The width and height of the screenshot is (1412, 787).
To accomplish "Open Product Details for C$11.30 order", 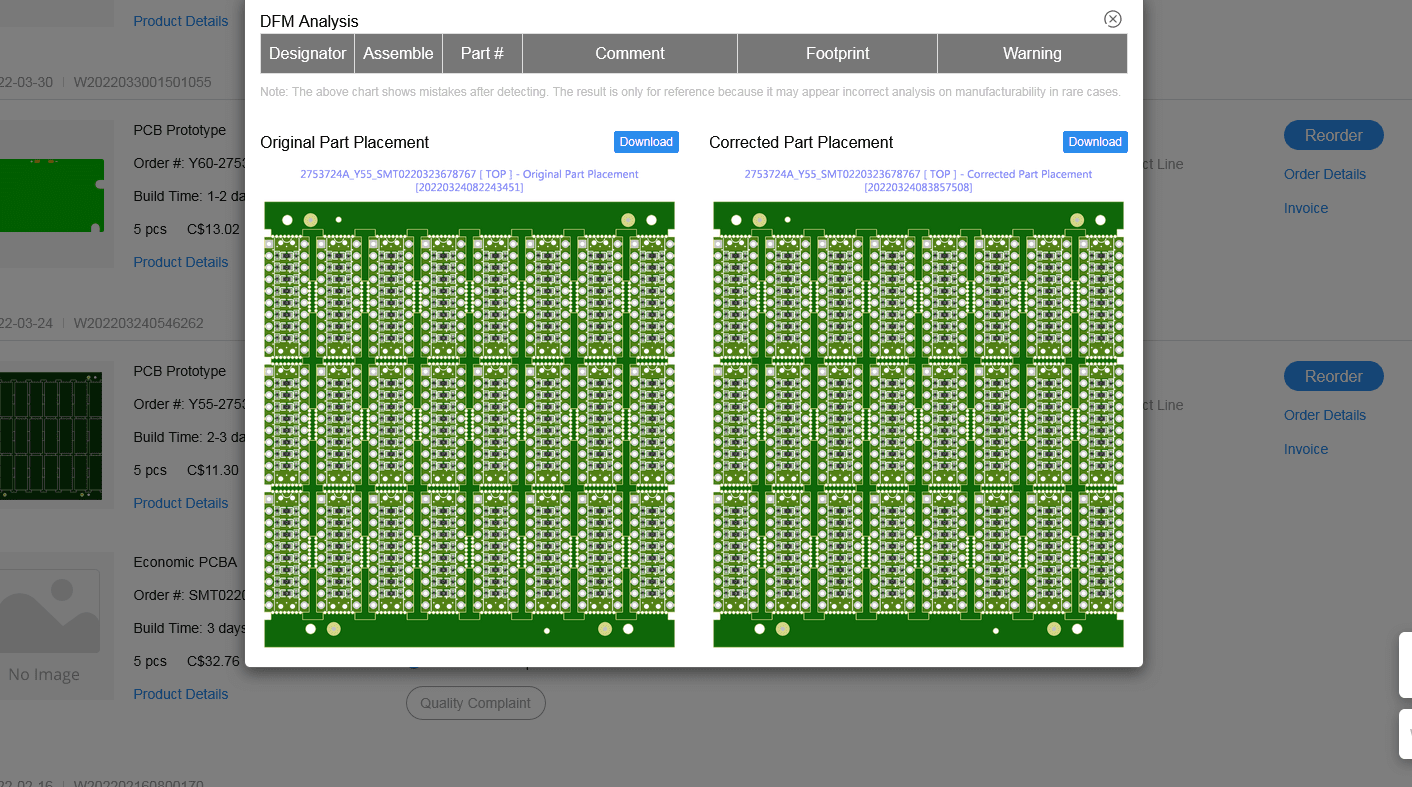I will (x=181, y=503).
